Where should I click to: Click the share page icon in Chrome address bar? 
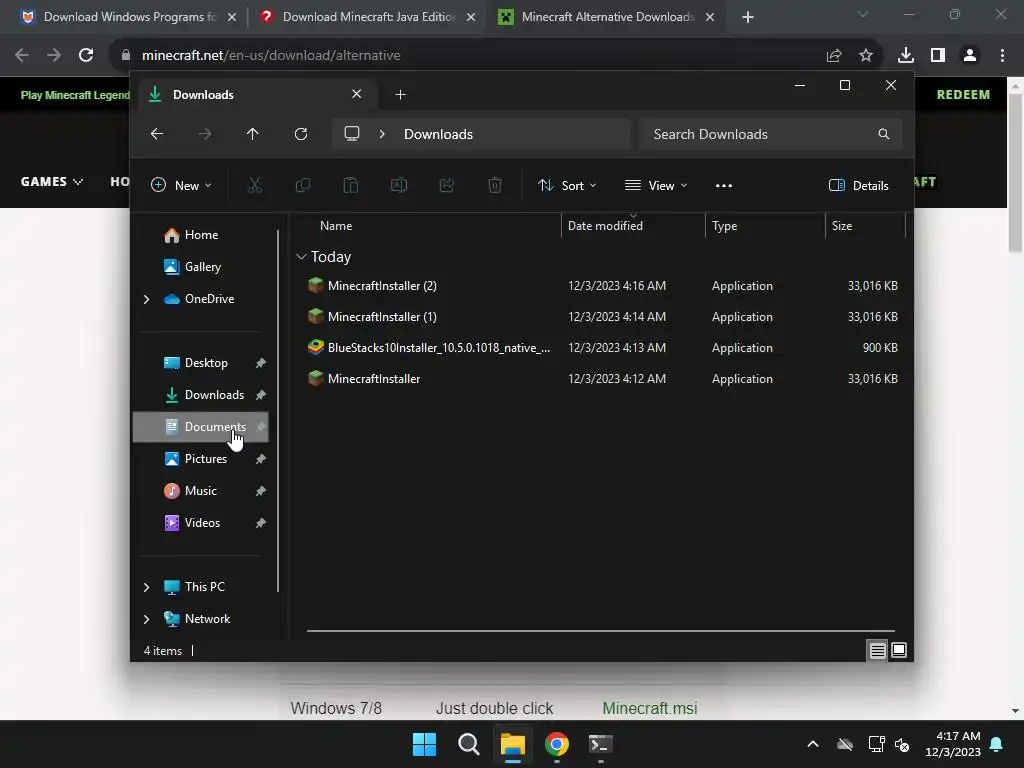tap(834, 56)
